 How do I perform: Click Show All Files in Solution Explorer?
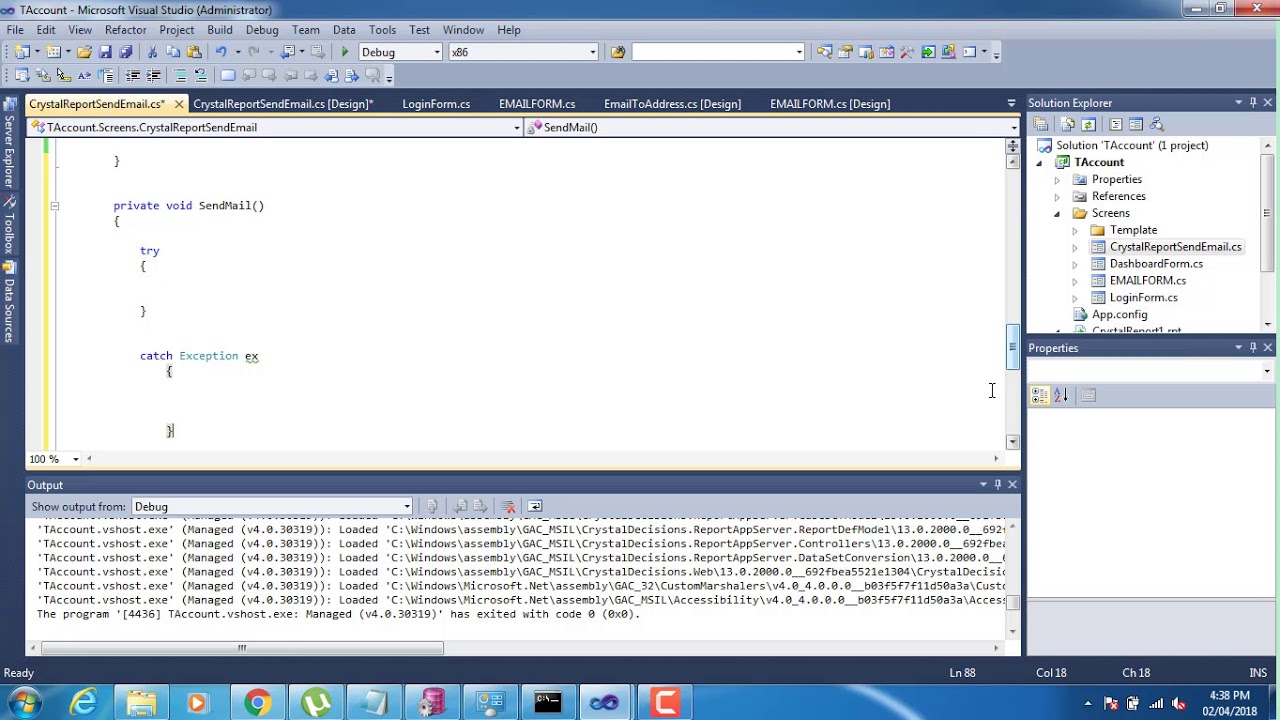point(1067,124)
